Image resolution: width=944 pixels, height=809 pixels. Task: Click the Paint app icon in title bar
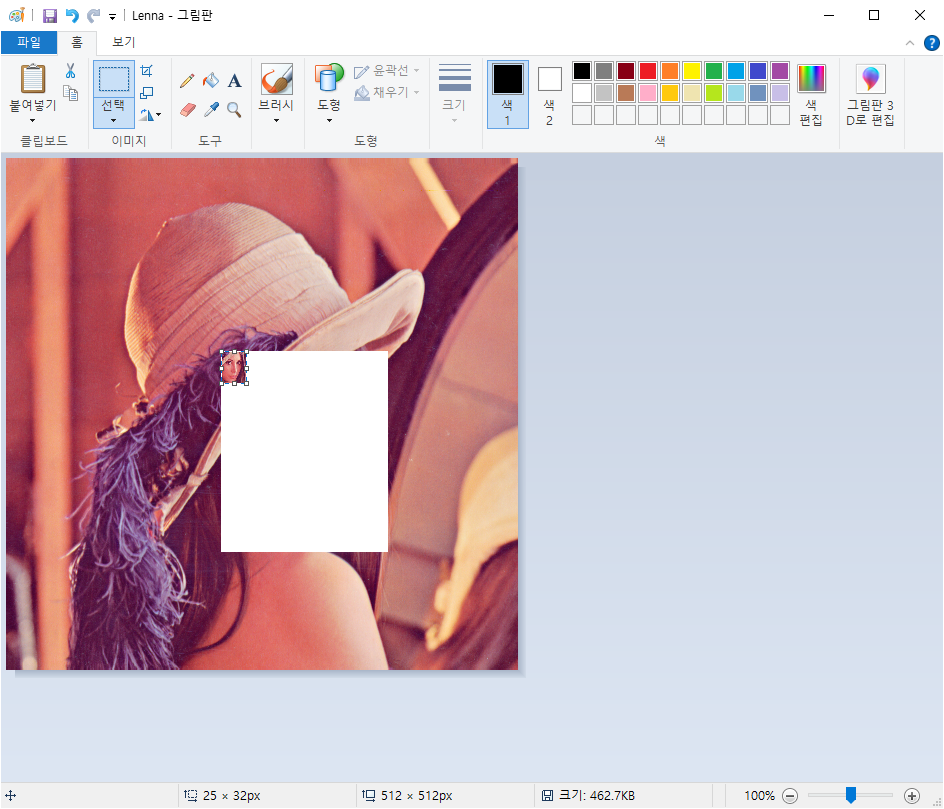coord(17,16)
